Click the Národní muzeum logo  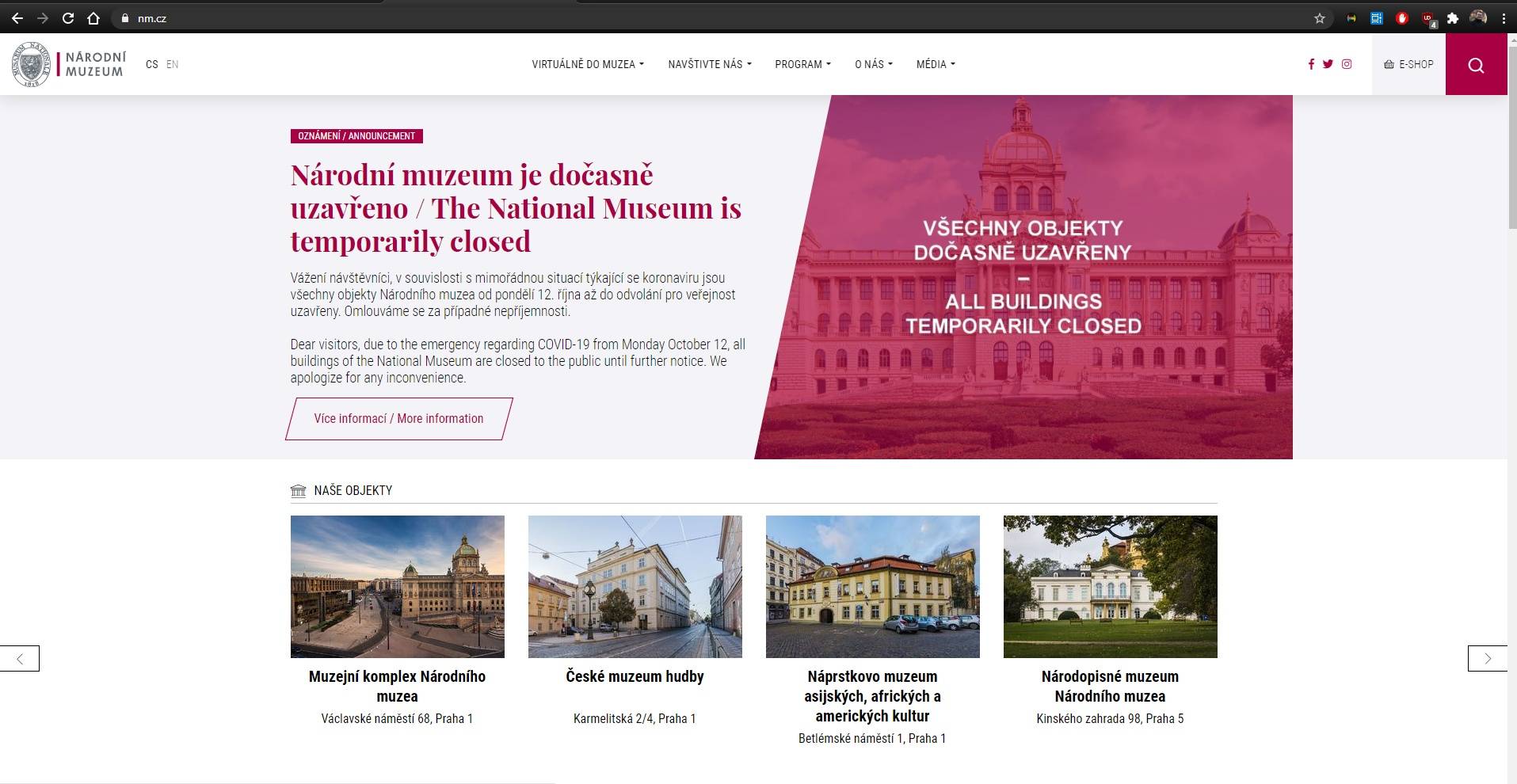click(69, 64)
